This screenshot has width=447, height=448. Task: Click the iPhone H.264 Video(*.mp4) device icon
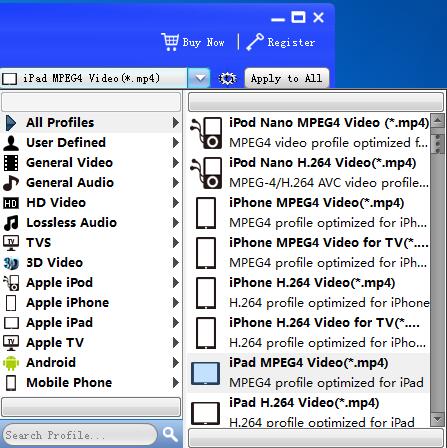206,293
